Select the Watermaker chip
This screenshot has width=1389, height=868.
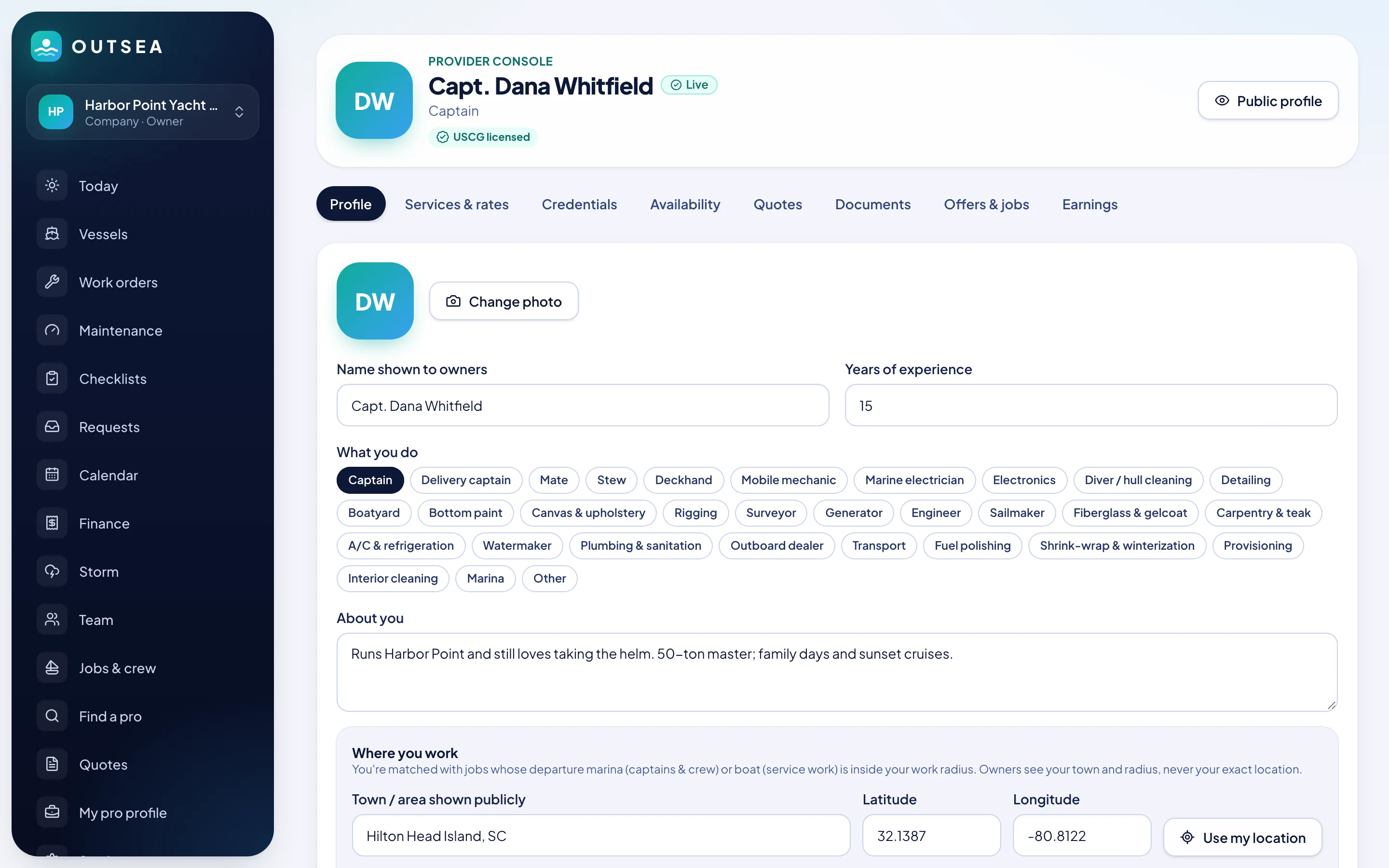(517, 545)
